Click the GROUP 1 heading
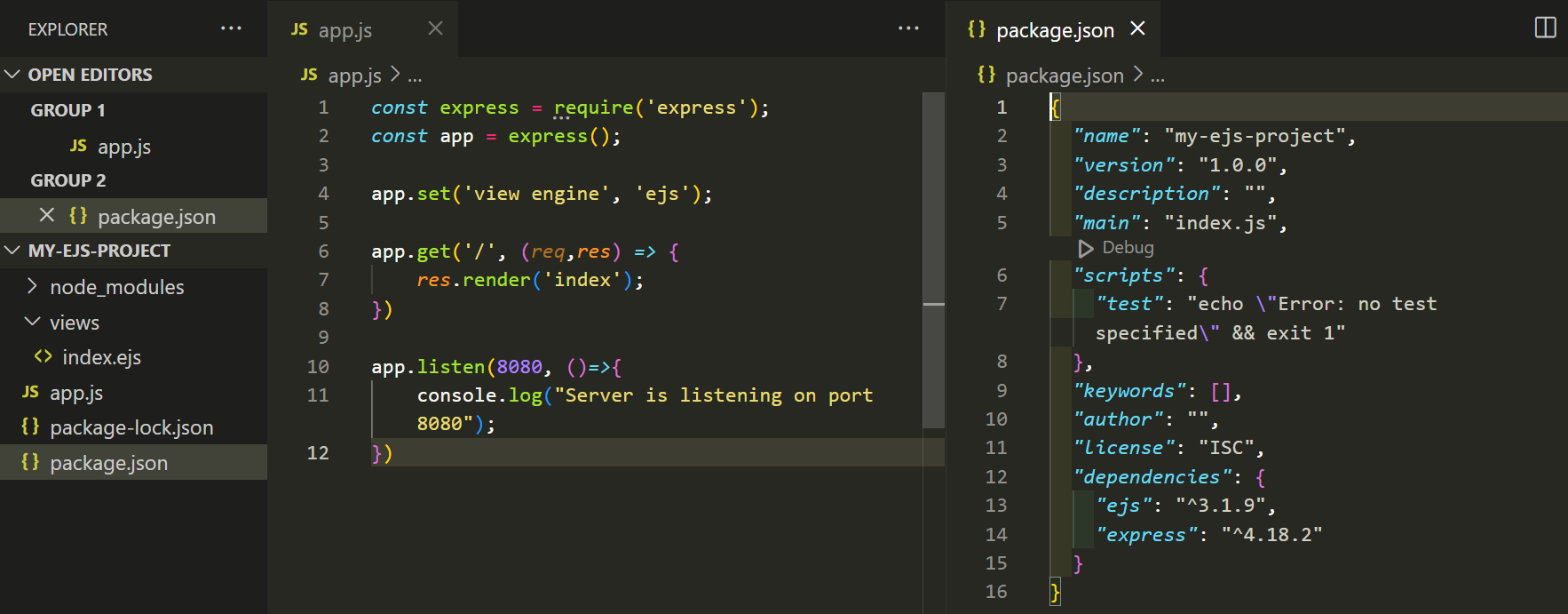Image resolution: width=1568 pixels, height=614 pixels. (x=67, y=110)
